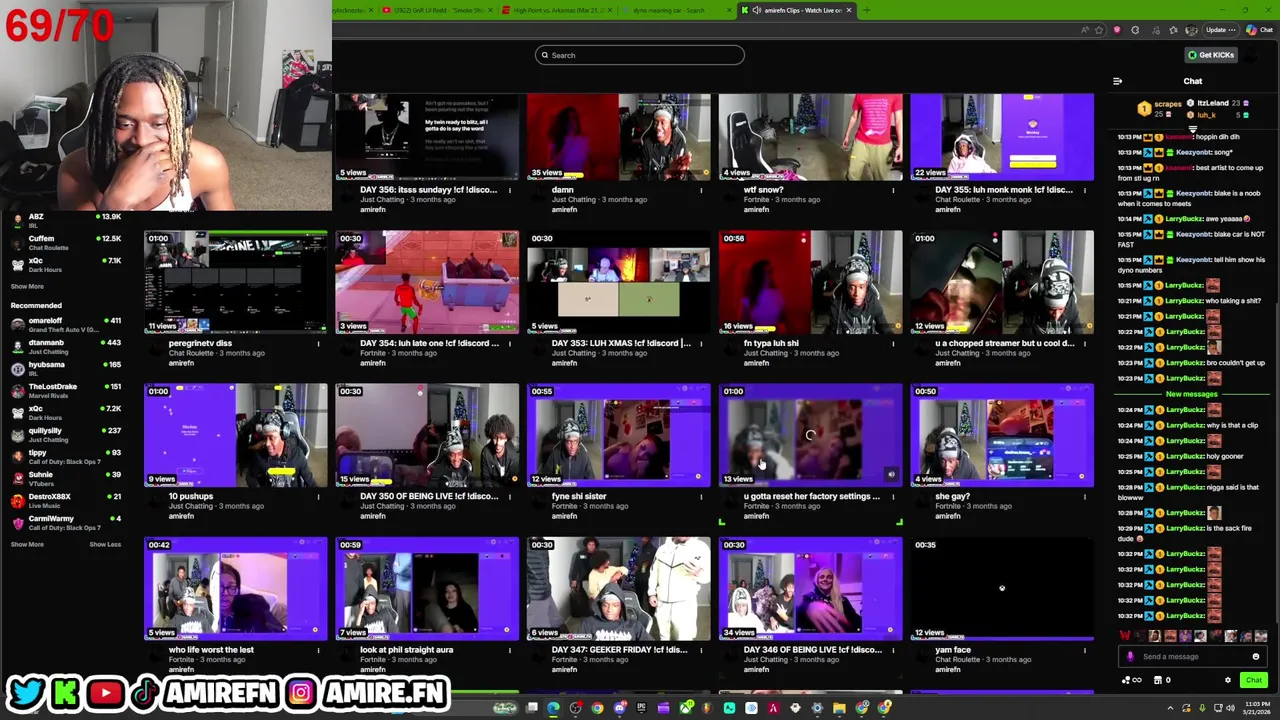
Task: Click the magnifier icon in Kick search bar
Action: [545, 55]
